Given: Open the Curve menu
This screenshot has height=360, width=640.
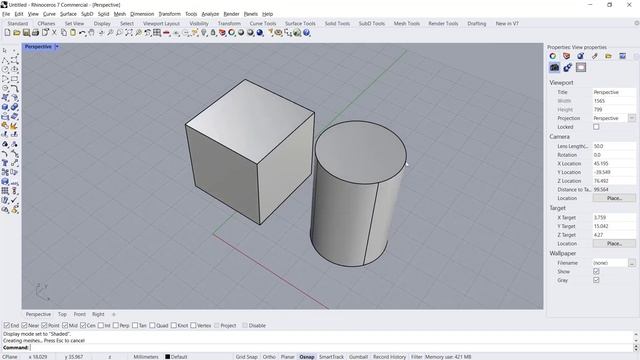Looking at the screenshot, I should click(x=49, y=14).
